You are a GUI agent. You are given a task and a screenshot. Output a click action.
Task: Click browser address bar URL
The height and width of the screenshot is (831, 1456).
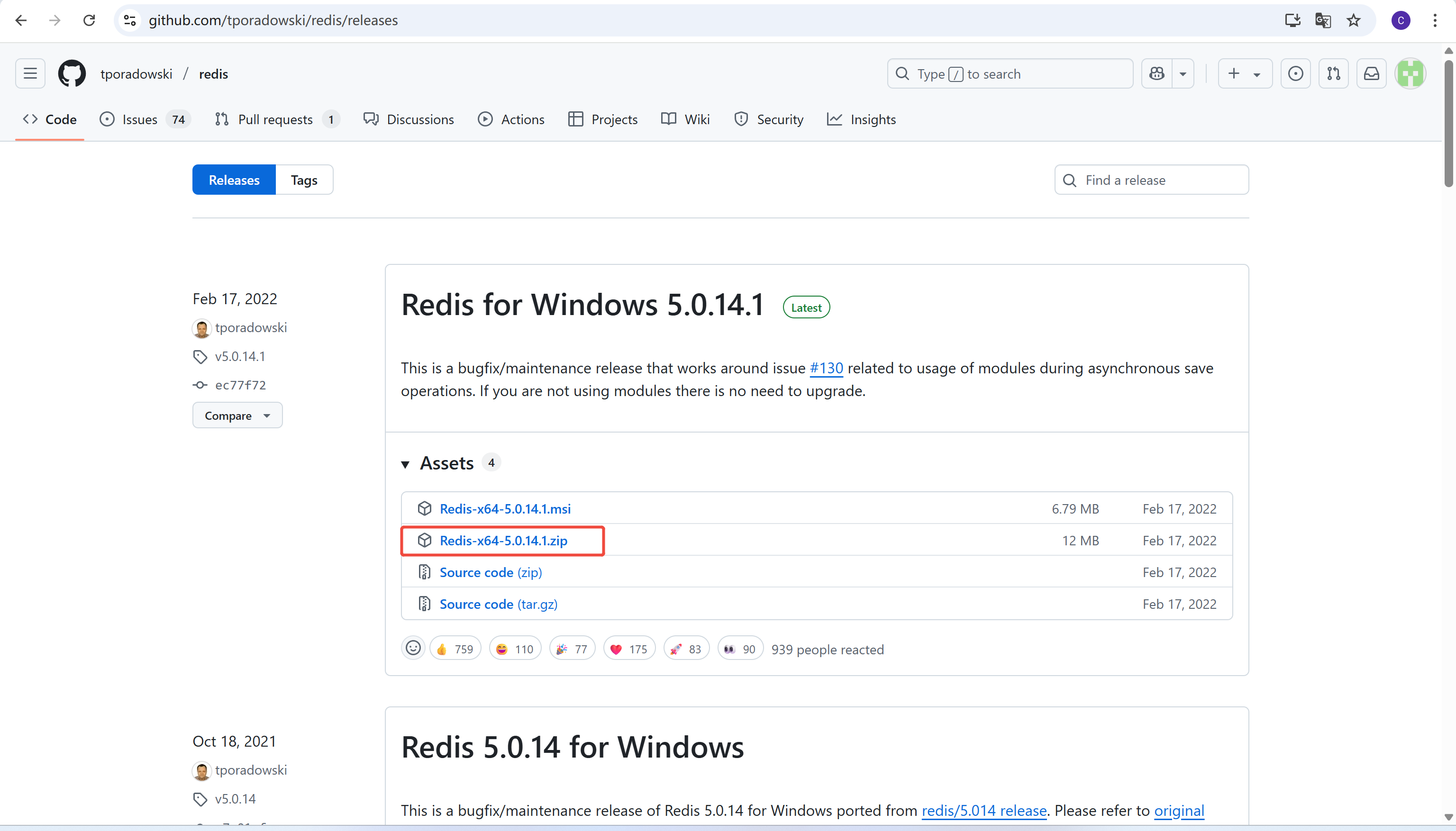pos(273,20)
